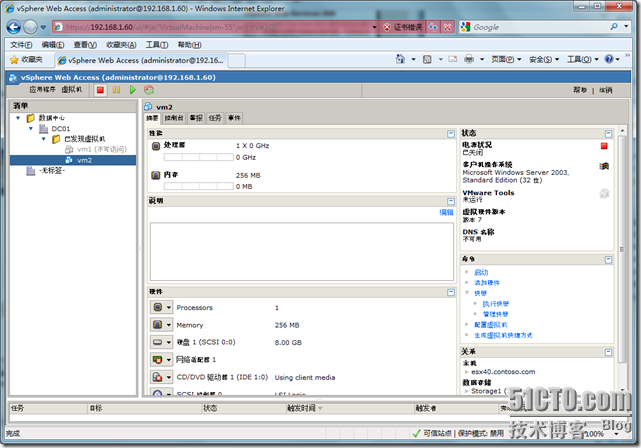Viewport: 641px width, 448px height.
Task: Collapse the snapshot commands group triangle
Action: (467, 293)
